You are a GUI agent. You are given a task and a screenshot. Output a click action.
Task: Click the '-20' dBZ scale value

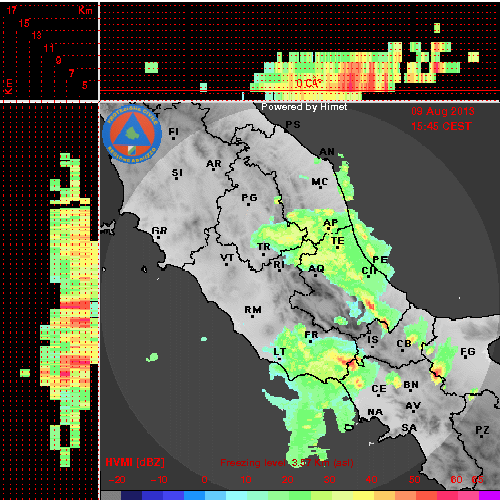117,480
